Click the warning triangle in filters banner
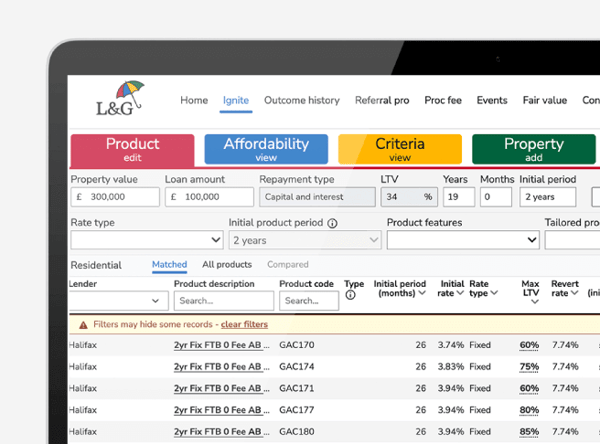The width and height of the screenshot is (600, 444). click(82, 325)
